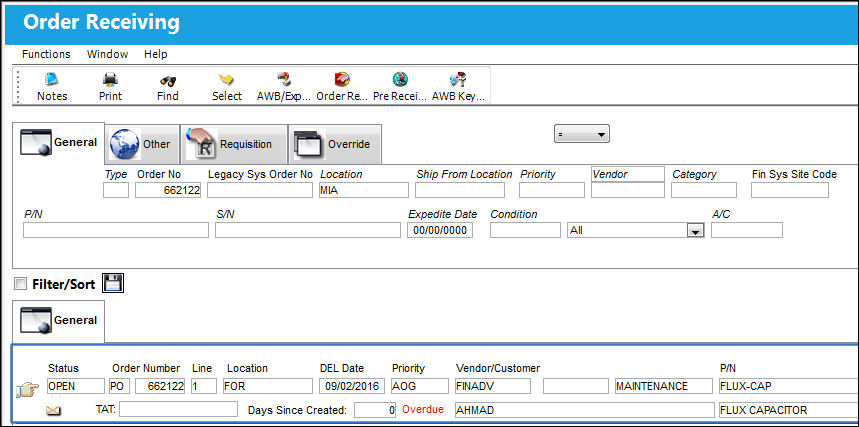Select the upper General search tab
The image size is (859, 427).
click(59, 143)
